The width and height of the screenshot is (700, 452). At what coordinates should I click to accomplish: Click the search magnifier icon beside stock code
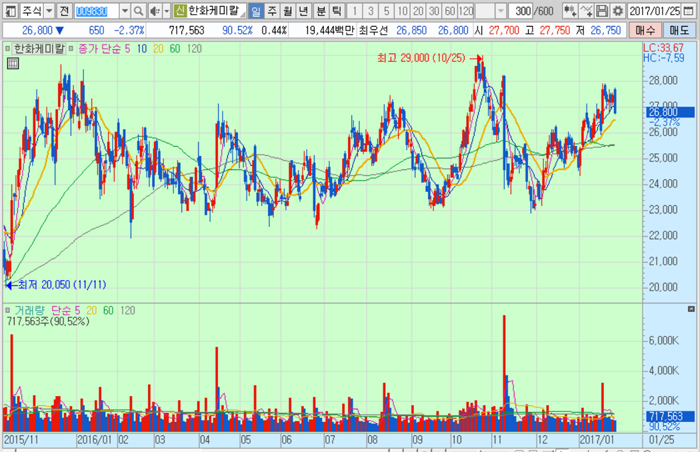139,10
